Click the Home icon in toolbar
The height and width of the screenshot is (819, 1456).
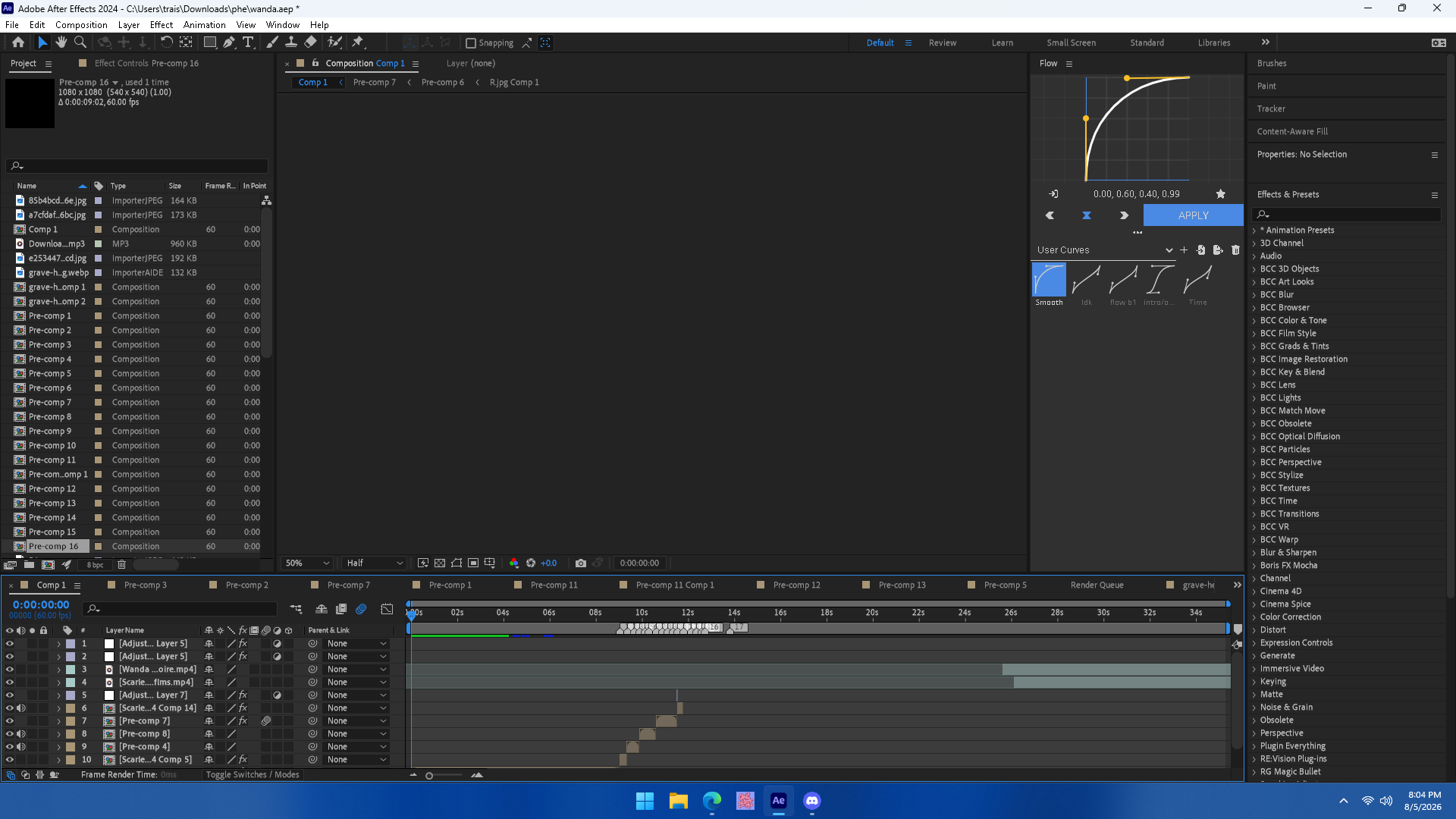[x=18, y=42]
